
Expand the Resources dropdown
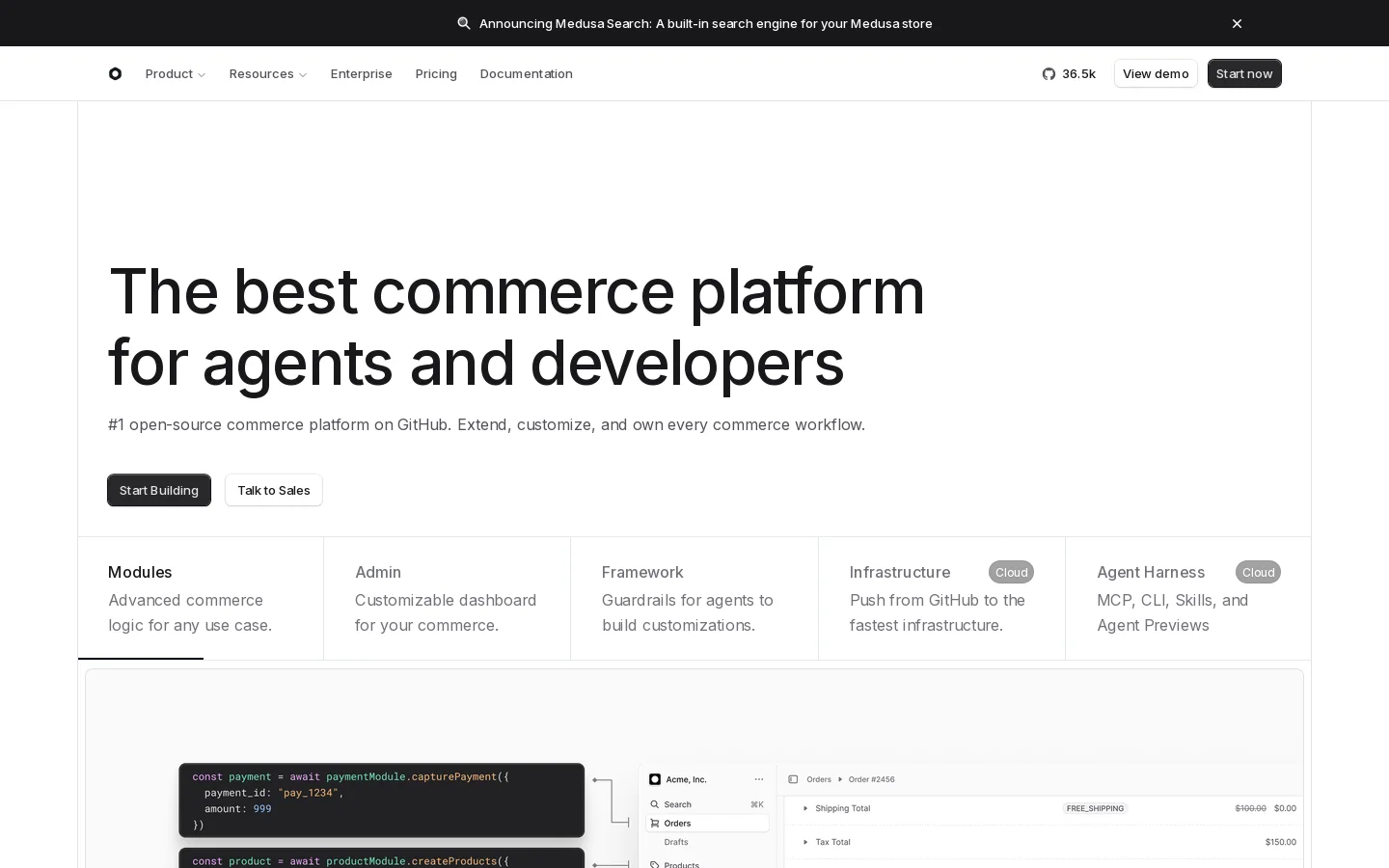[x=268, y=73]
